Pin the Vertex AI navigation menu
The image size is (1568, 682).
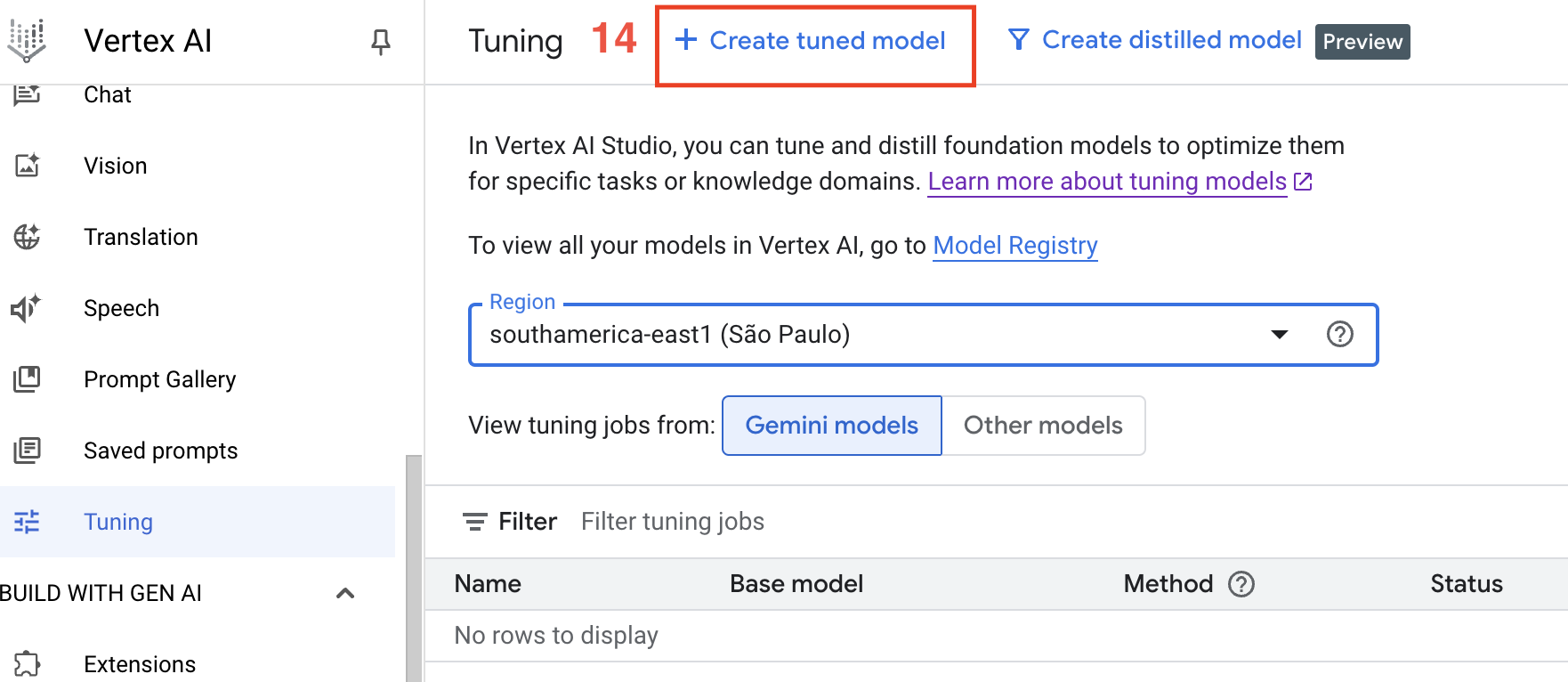click(x=381, y=42)
